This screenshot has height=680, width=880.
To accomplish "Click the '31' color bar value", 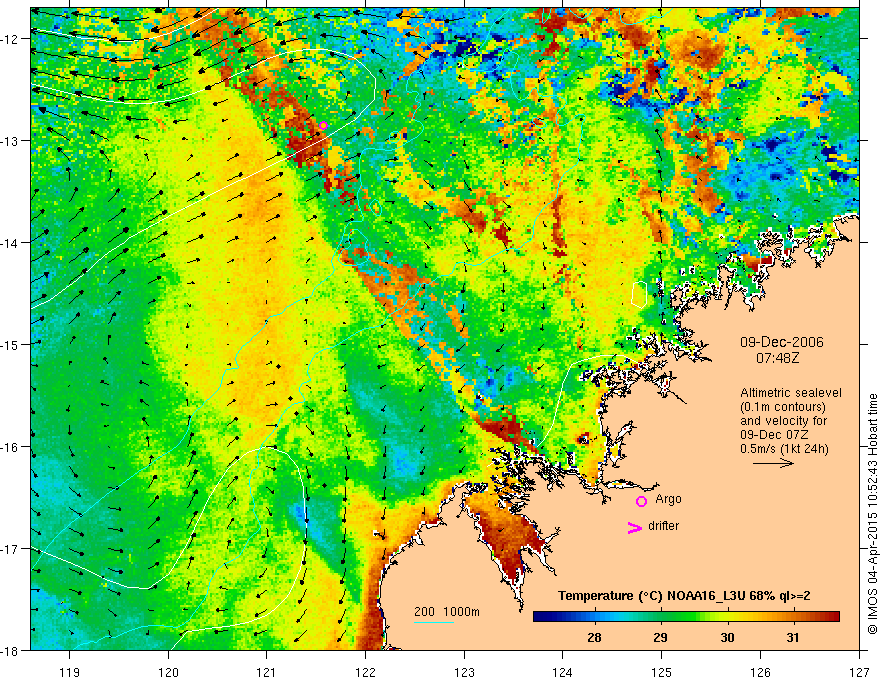I will 792,637.
